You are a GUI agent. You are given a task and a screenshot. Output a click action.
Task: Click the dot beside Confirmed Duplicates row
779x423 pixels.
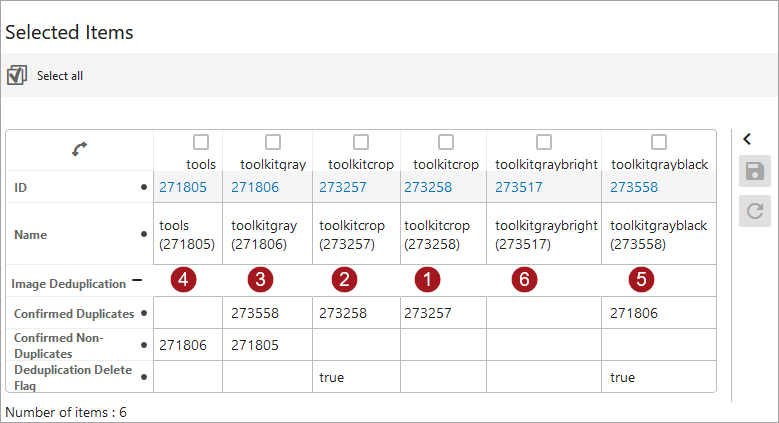(x=146, y=313)
